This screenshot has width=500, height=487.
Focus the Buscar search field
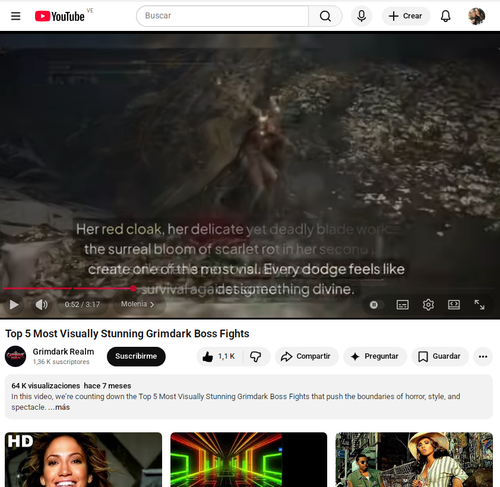click(x=222, y=16)
